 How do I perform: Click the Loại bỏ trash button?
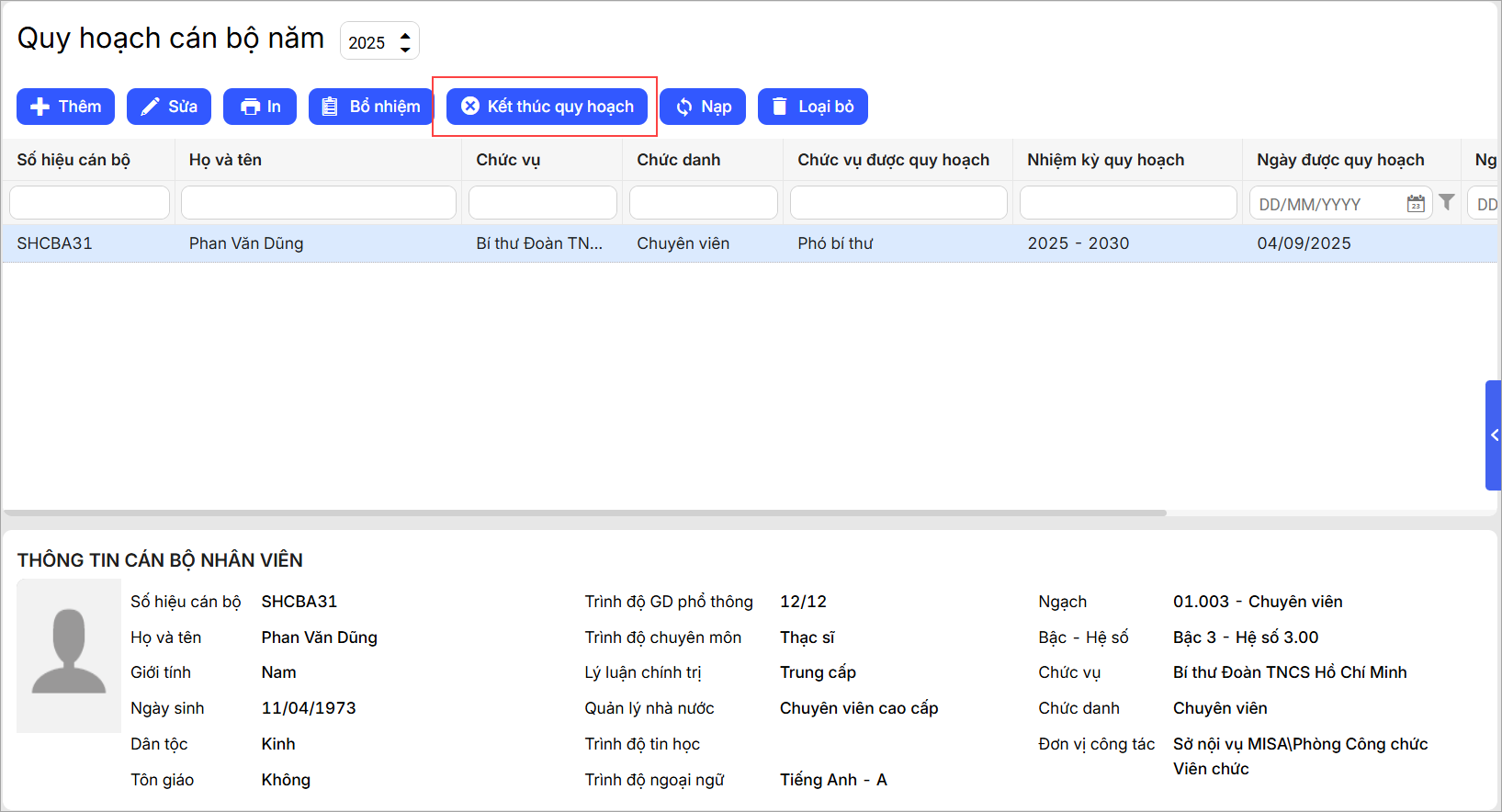click(x=812, y=107)
